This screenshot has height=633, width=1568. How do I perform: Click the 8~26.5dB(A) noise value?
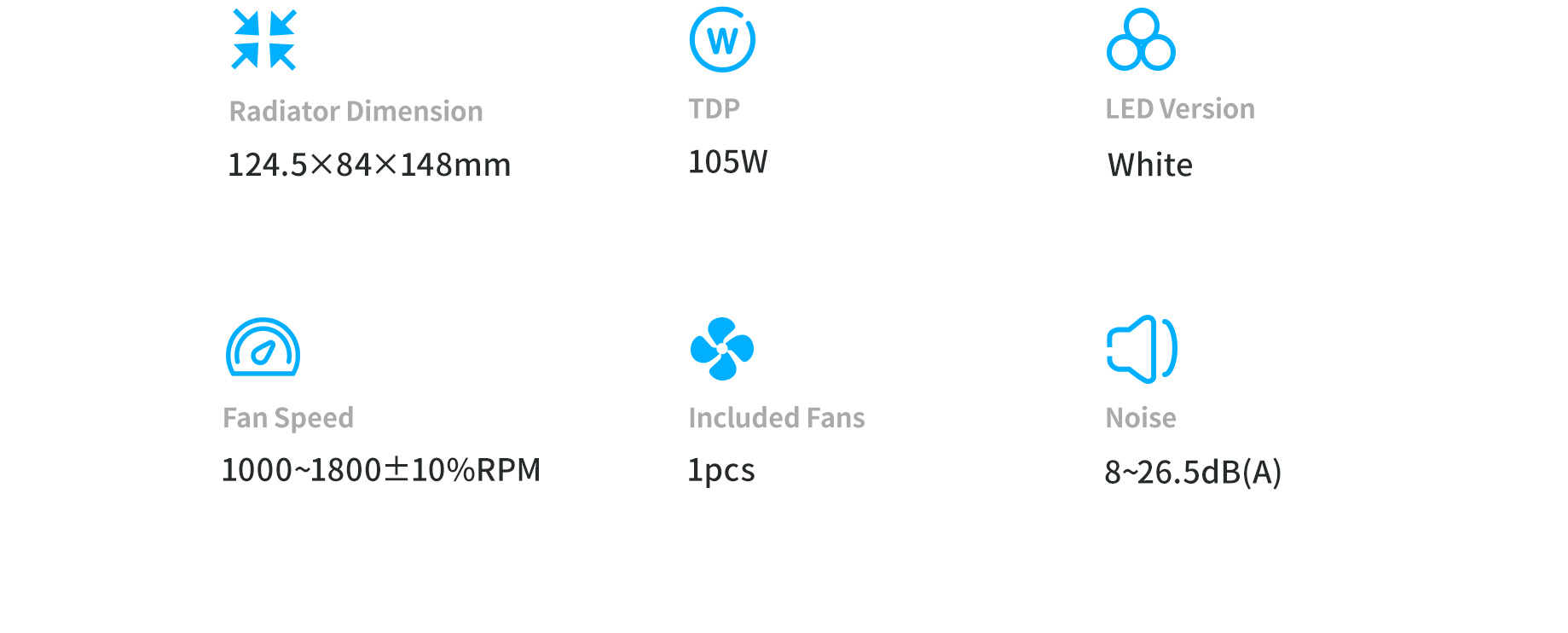click(x=1192, y=472)
